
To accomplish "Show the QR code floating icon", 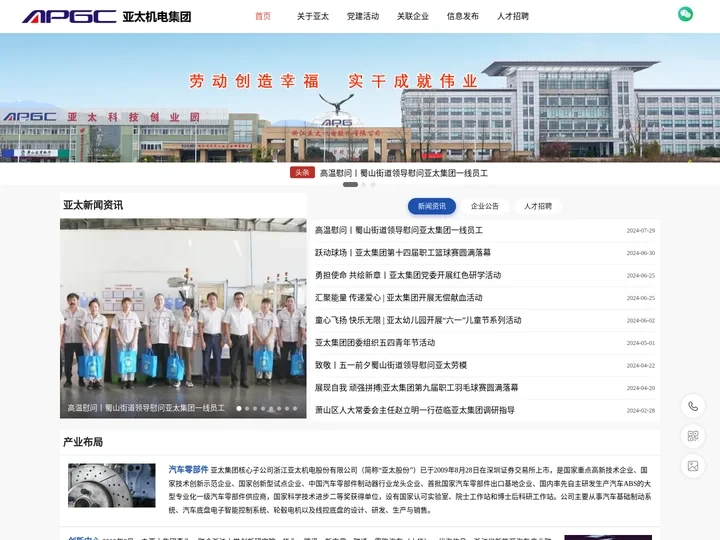I will click(692, 436).
